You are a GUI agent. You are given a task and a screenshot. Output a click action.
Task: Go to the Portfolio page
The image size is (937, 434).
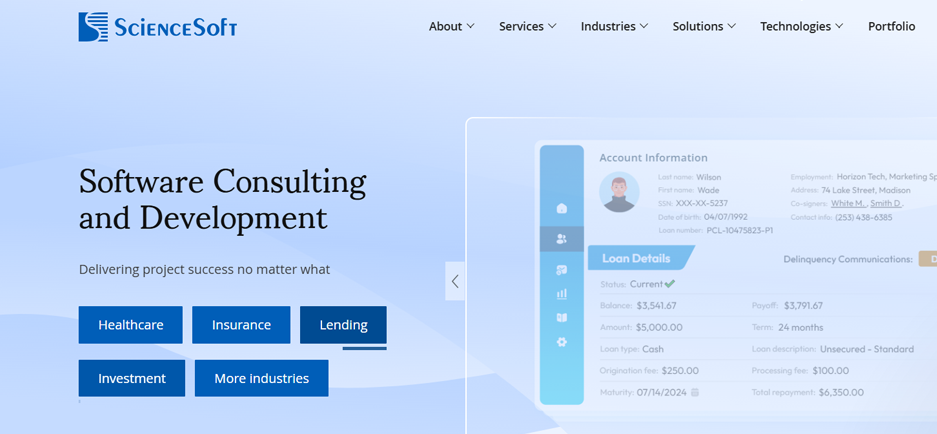pos(891,26)
